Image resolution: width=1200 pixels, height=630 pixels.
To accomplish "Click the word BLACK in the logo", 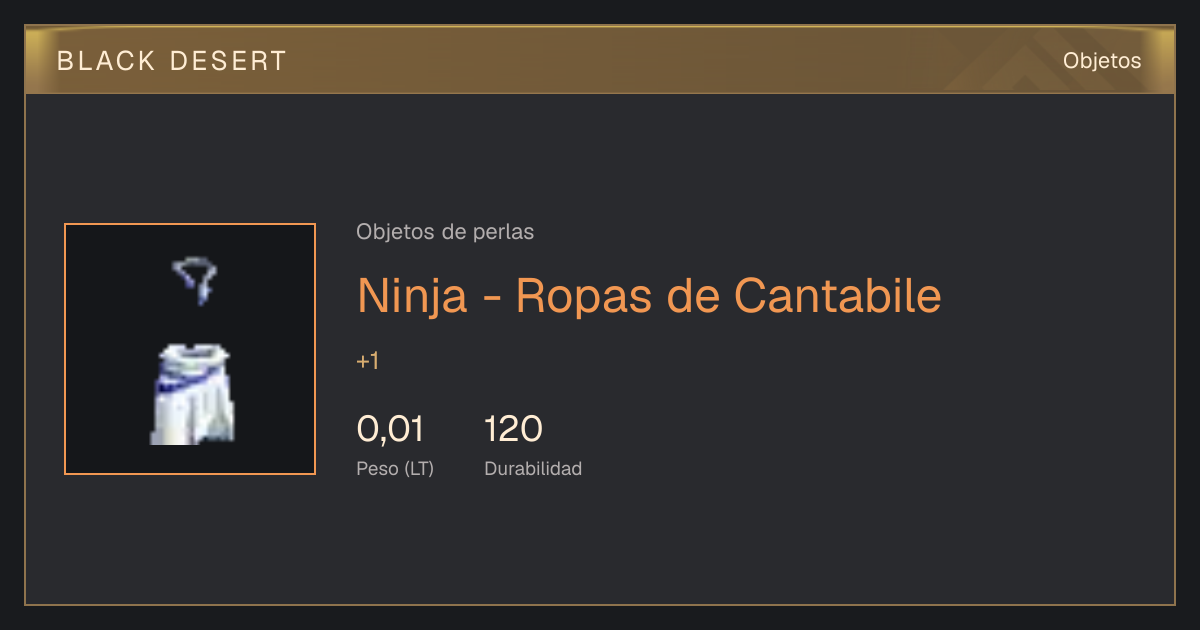I will [x=106, y=61].
